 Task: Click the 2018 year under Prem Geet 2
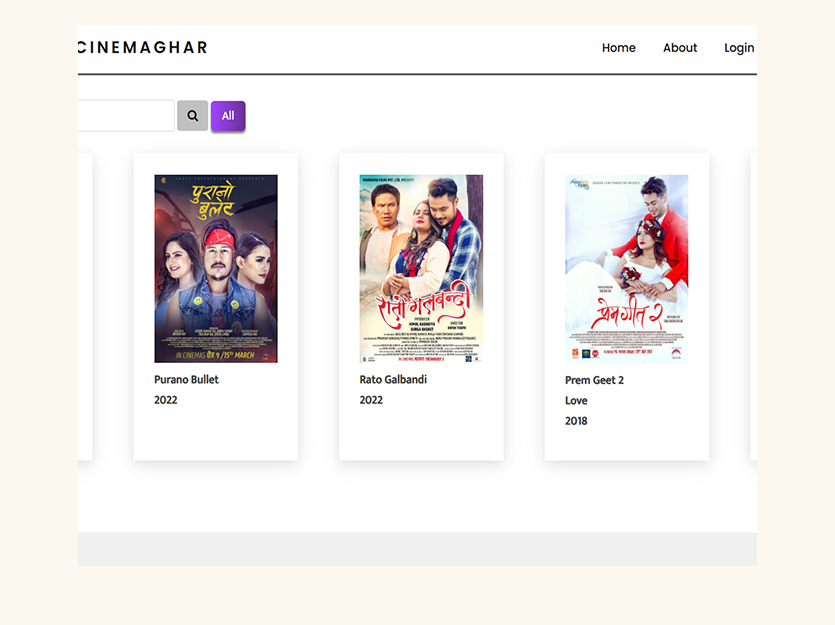coord(576,421)
